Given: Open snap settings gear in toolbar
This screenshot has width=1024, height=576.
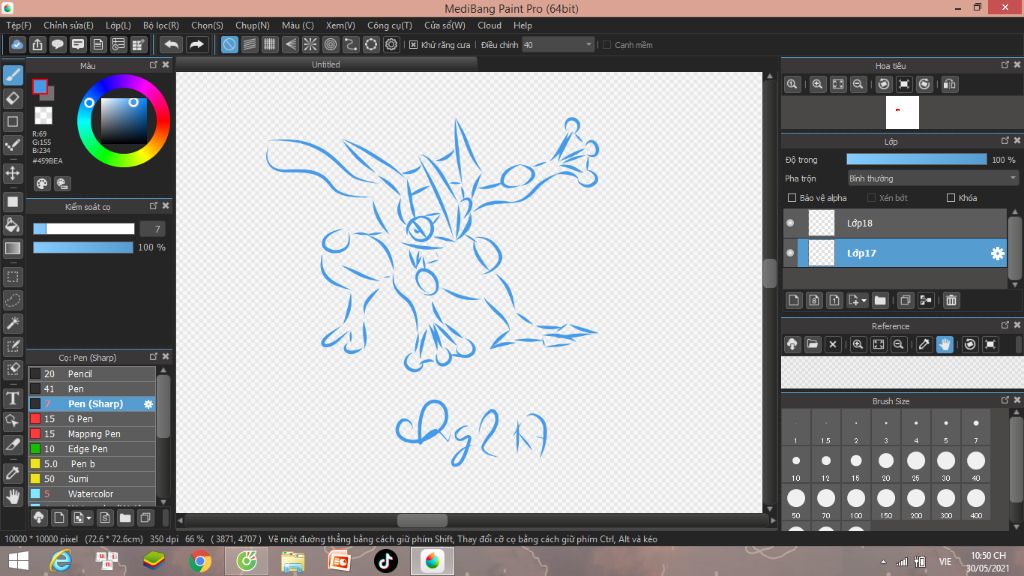Looking at the screenshot, I should pos(391,44).
